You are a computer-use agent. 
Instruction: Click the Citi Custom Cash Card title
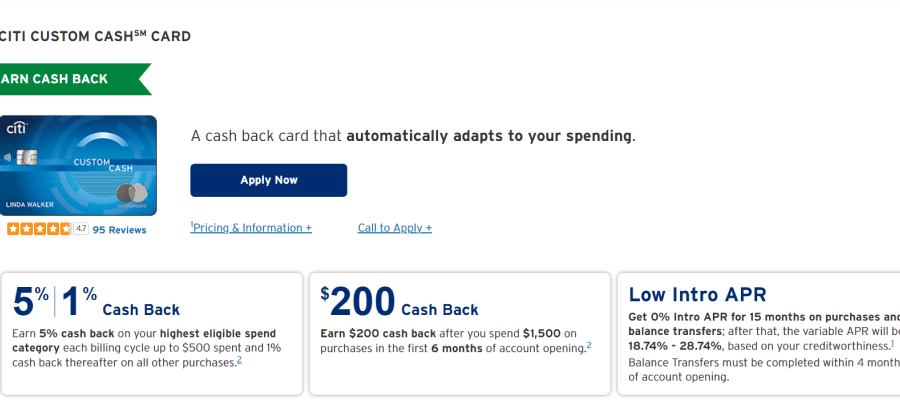coord(95,36)
